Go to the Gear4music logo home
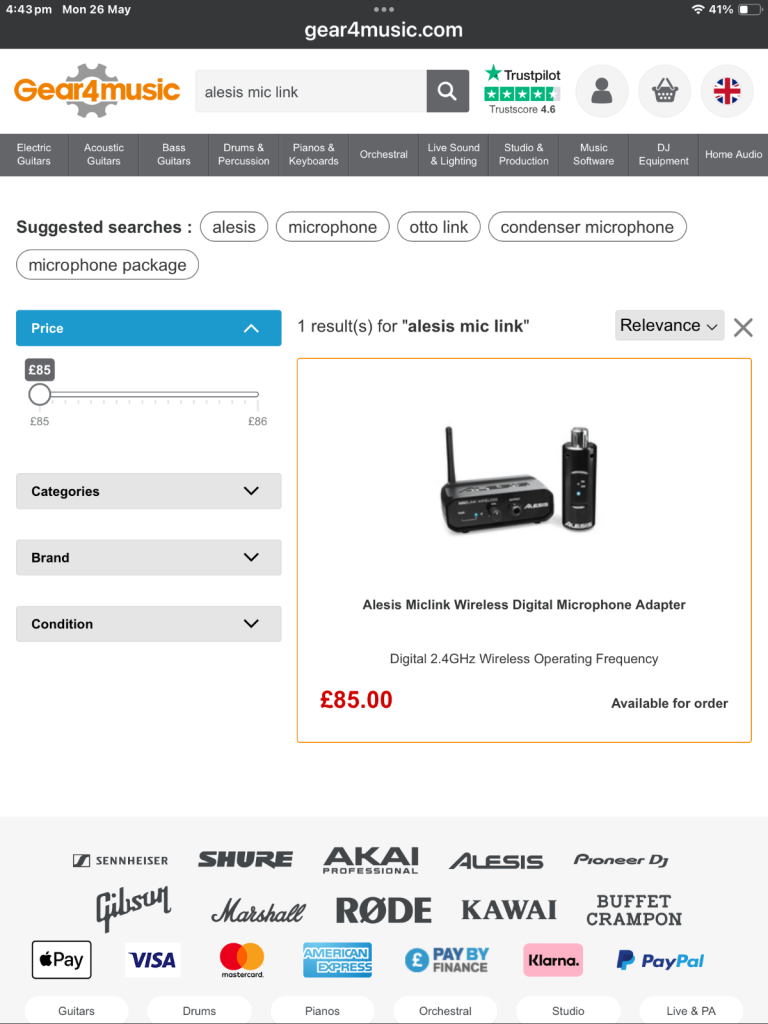This screenshot has width=768, height=1024. pos(97,90)
